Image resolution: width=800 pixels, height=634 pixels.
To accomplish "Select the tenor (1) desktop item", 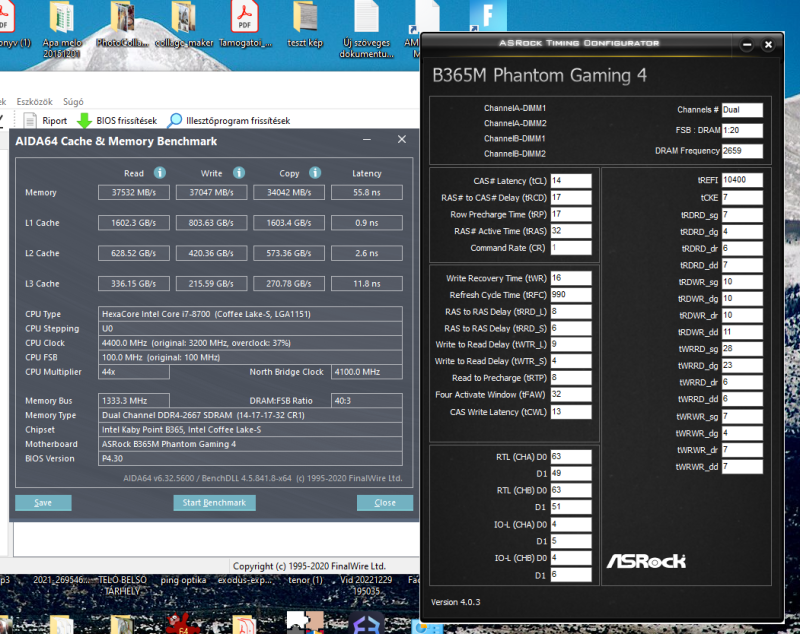I will coord(305,580).
